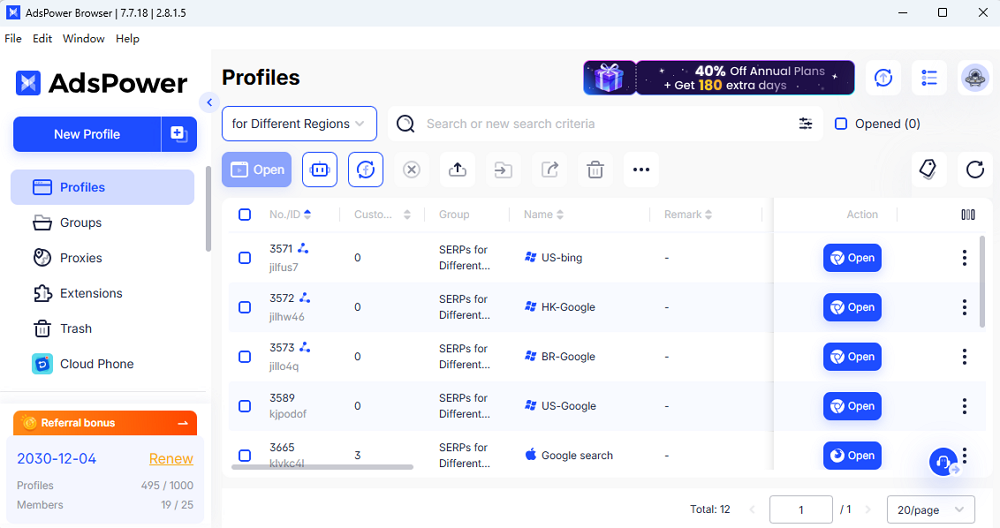Viewport: 1000px width, 528px height.
Task: Go to Proxies in sidebar
Action: pyautogui.click(x=103, y=258)
